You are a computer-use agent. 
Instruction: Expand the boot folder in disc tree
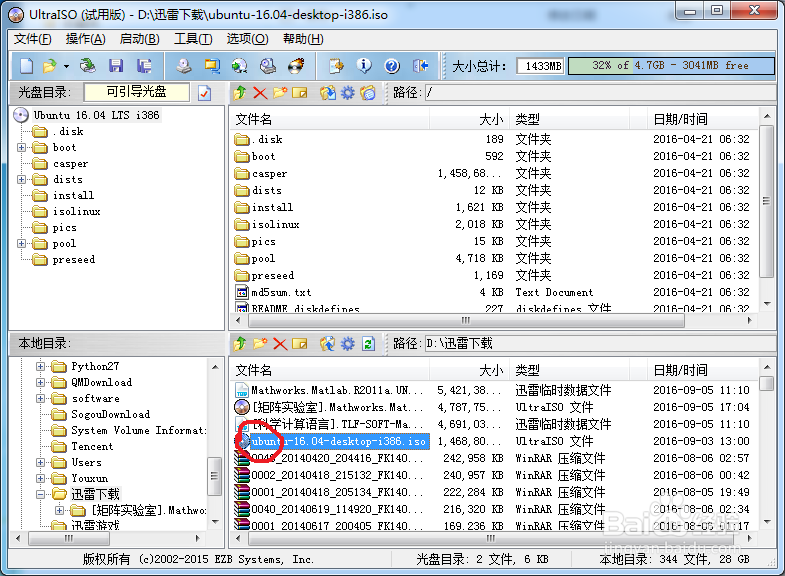pos(21,148)
